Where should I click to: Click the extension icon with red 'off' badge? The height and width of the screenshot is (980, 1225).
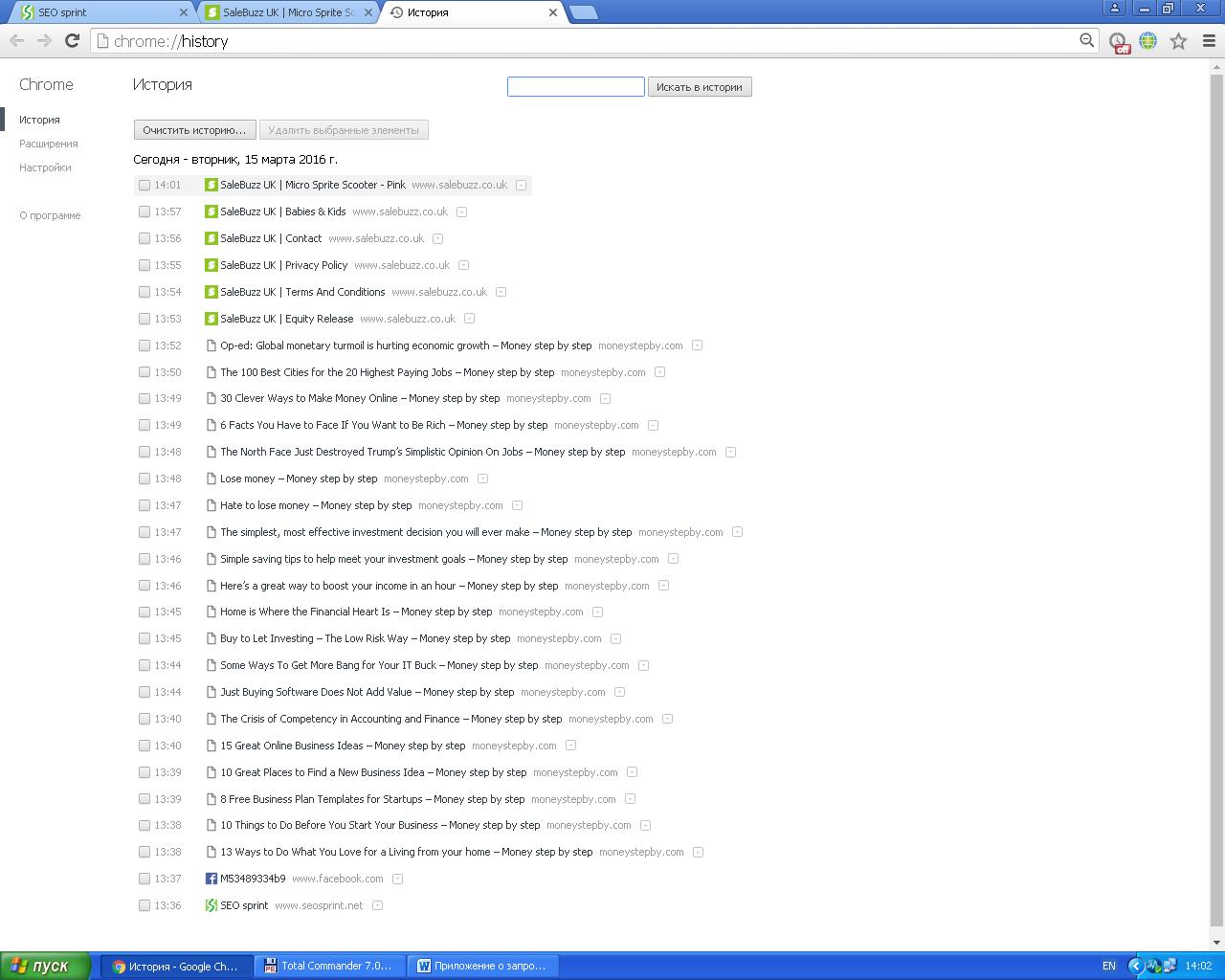click(1118, 42)
